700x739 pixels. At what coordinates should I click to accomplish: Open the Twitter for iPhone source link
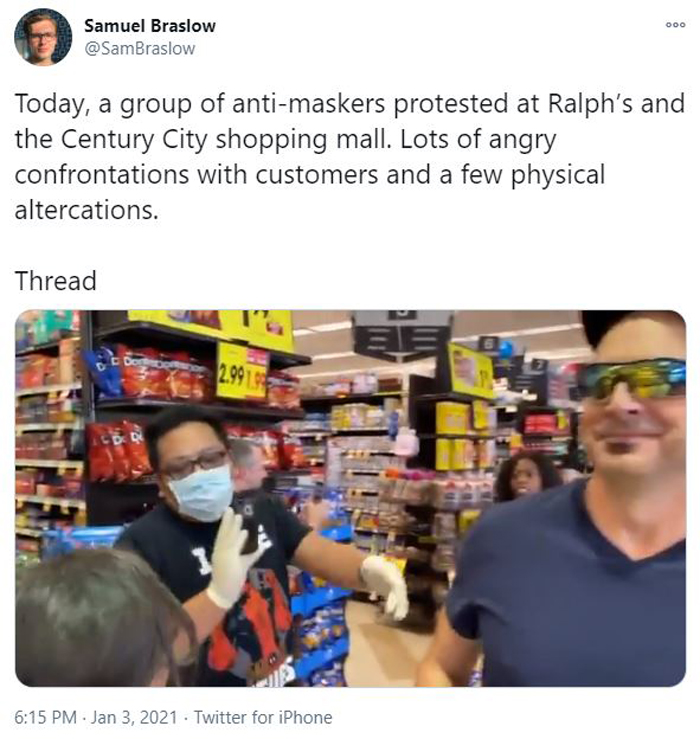[x=263, y=717]
